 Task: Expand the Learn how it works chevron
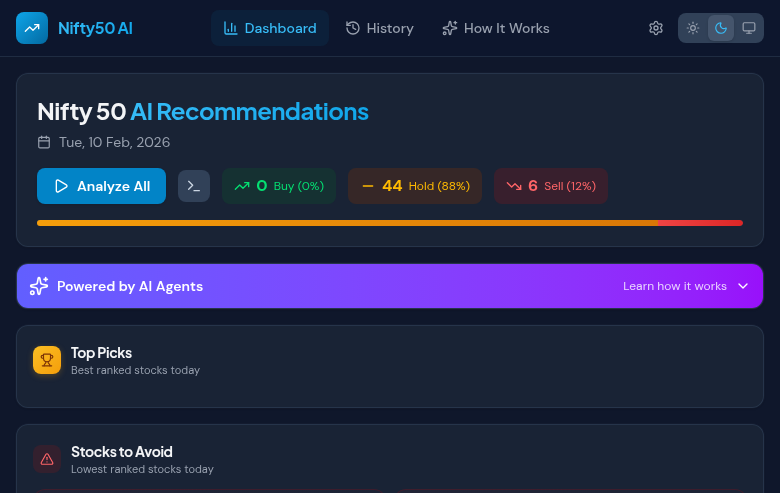click(x=743, y=286)
